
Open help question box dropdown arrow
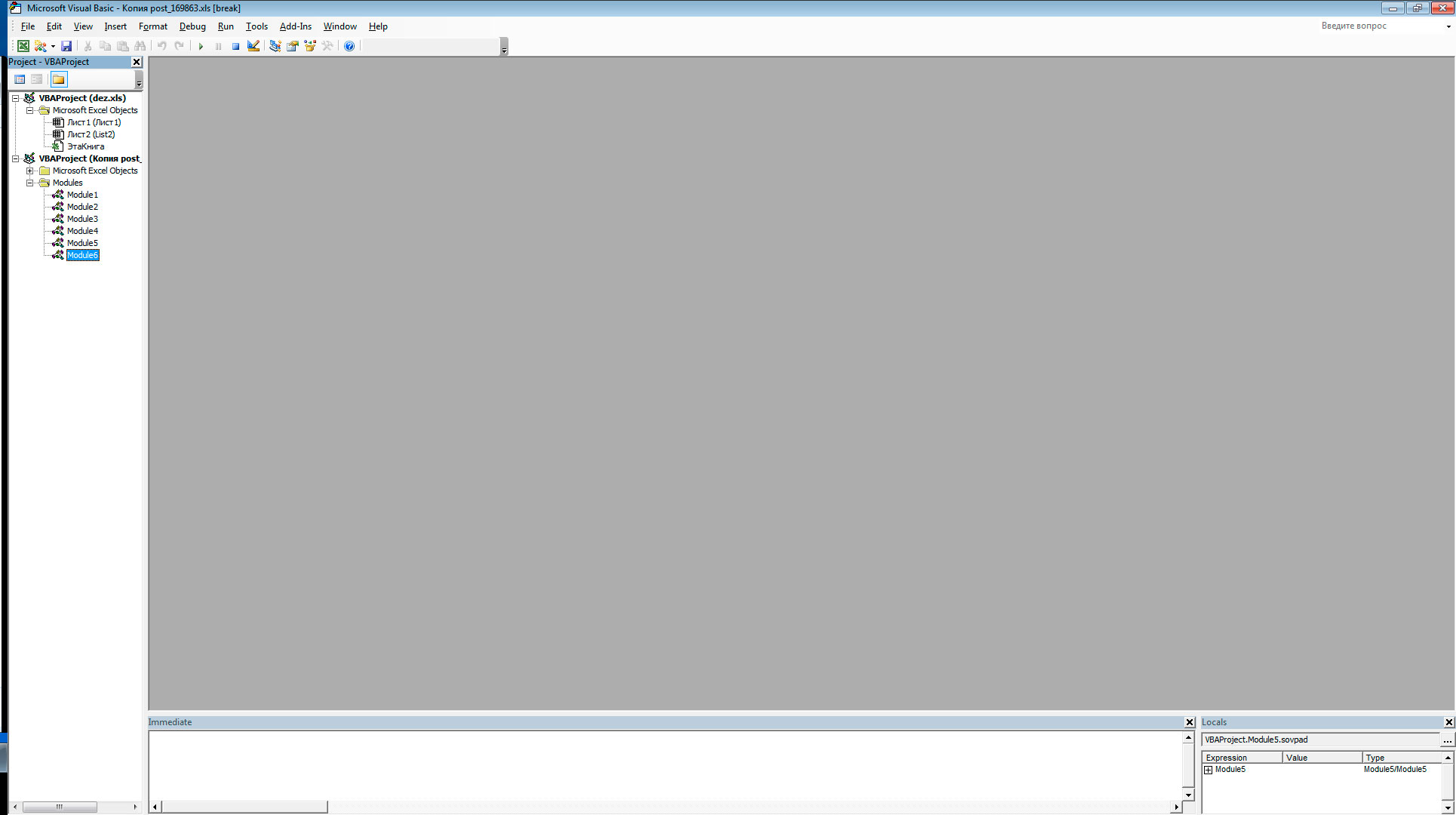[1448, 26]
